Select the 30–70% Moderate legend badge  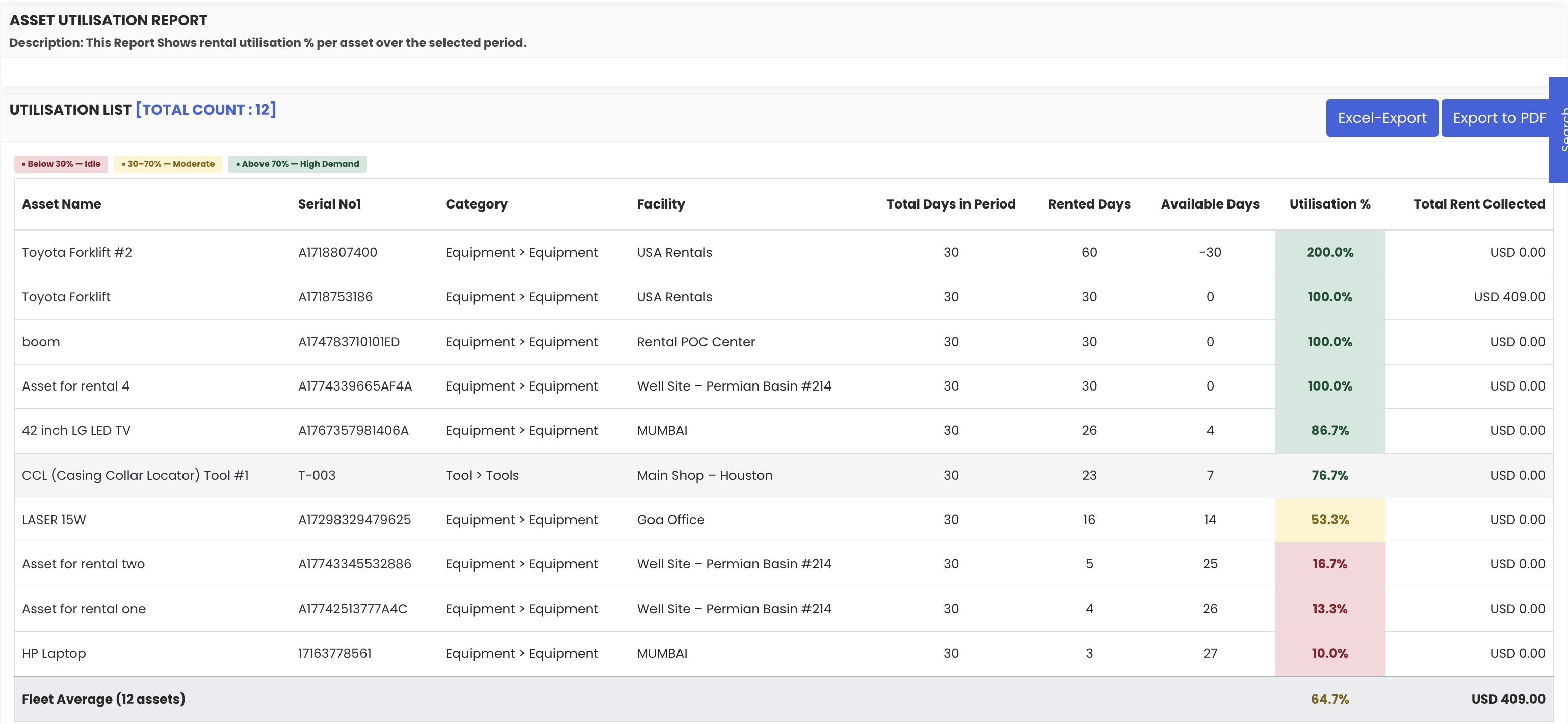[167, 164]
